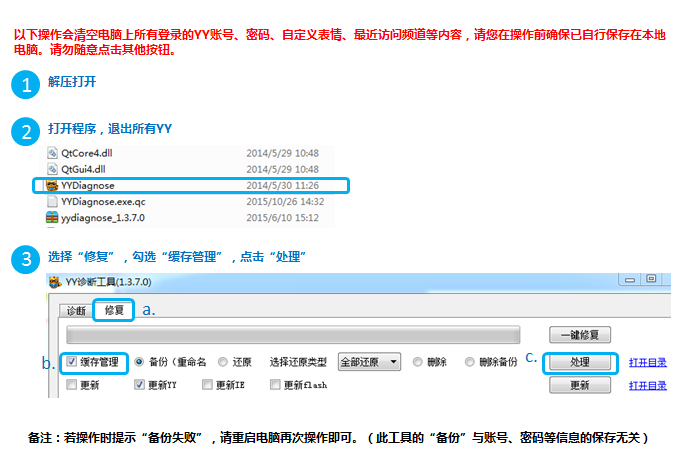Tick the 更新 checkbox

coord(72,384)
